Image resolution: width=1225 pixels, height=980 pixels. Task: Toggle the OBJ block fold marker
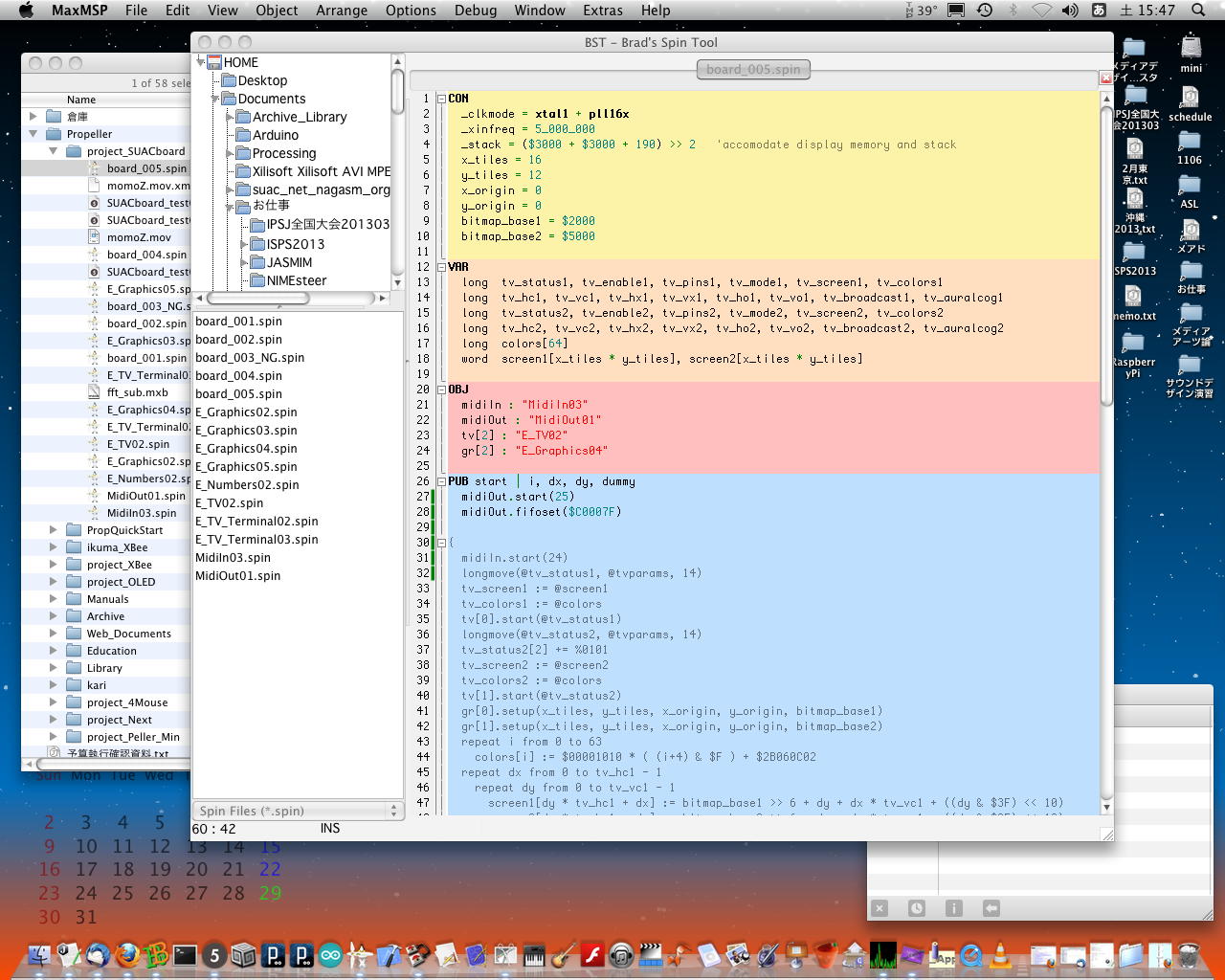pos(441,390)
